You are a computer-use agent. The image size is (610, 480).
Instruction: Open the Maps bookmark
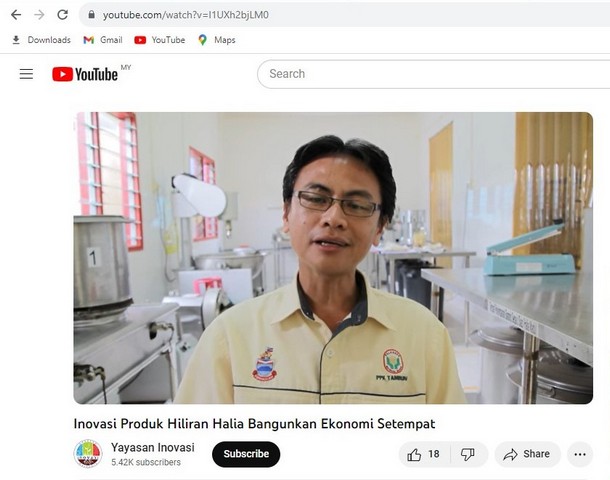point(216,40)
